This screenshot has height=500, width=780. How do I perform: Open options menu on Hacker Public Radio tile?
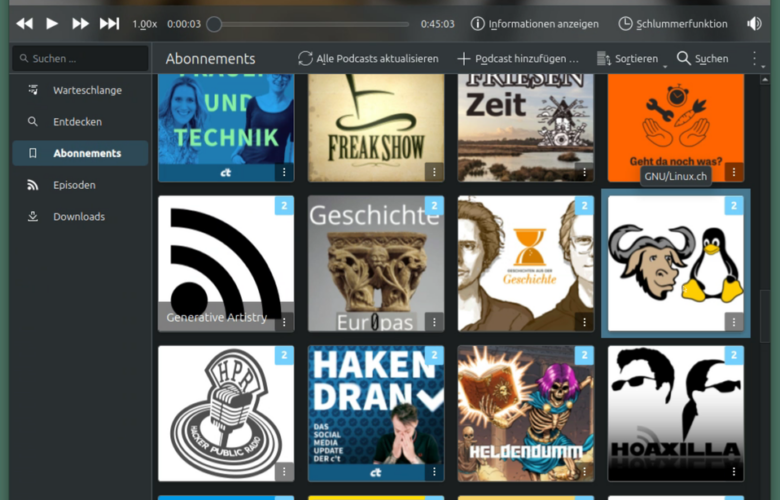click(284, 472)
